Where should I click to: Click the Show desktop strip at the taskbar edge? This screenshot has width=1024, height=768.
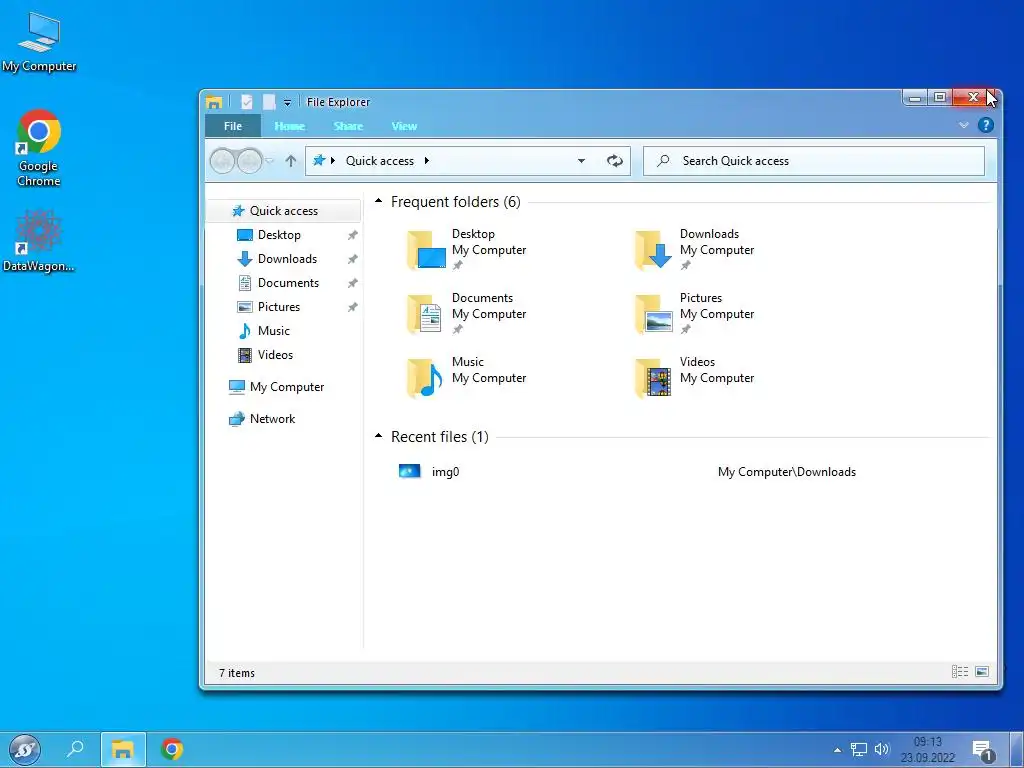pyautogui.click(x=1016, y=750)
